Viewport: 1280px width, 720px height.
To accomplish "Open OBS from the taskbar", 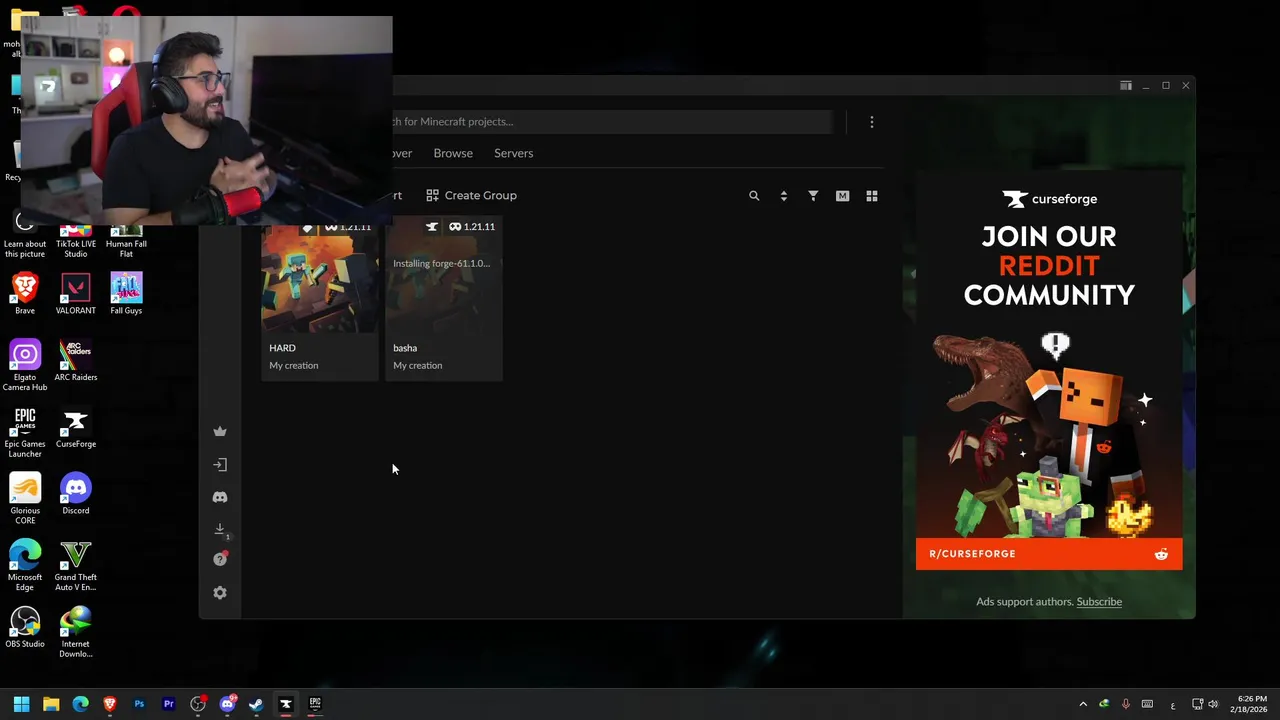I will [198, 704].
